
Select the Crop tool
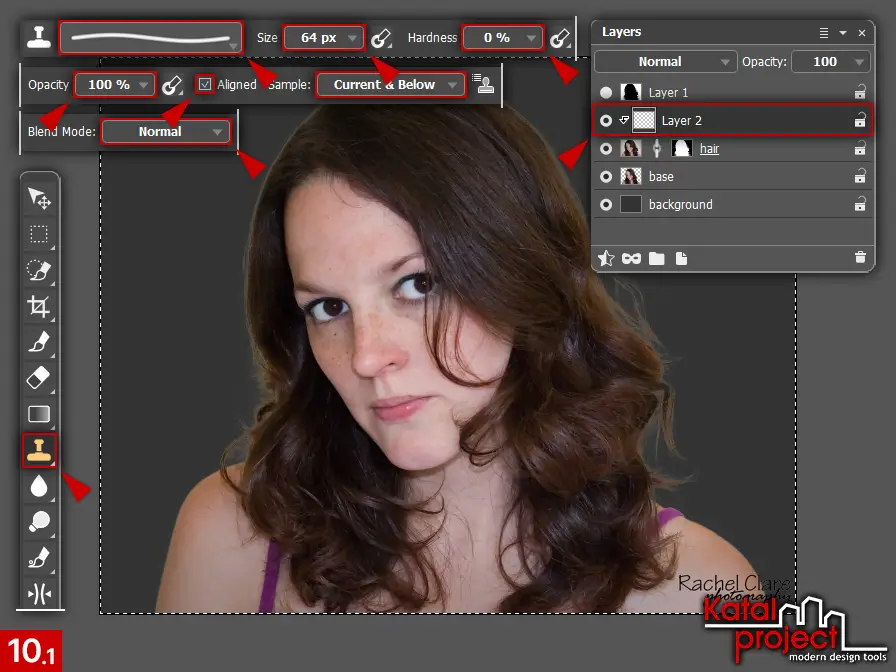39,306
